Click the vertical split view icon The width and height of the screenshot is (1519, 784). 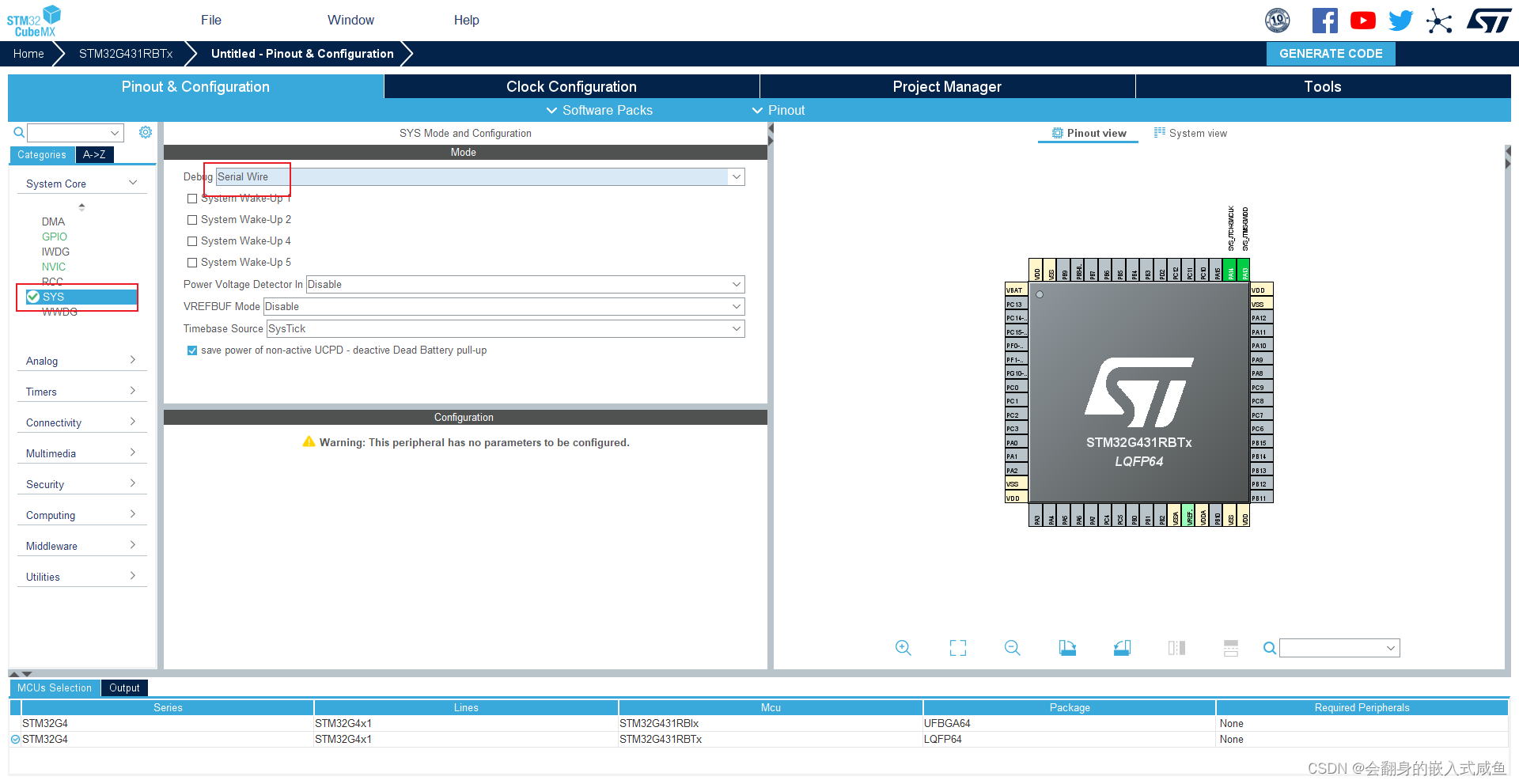1176,648
